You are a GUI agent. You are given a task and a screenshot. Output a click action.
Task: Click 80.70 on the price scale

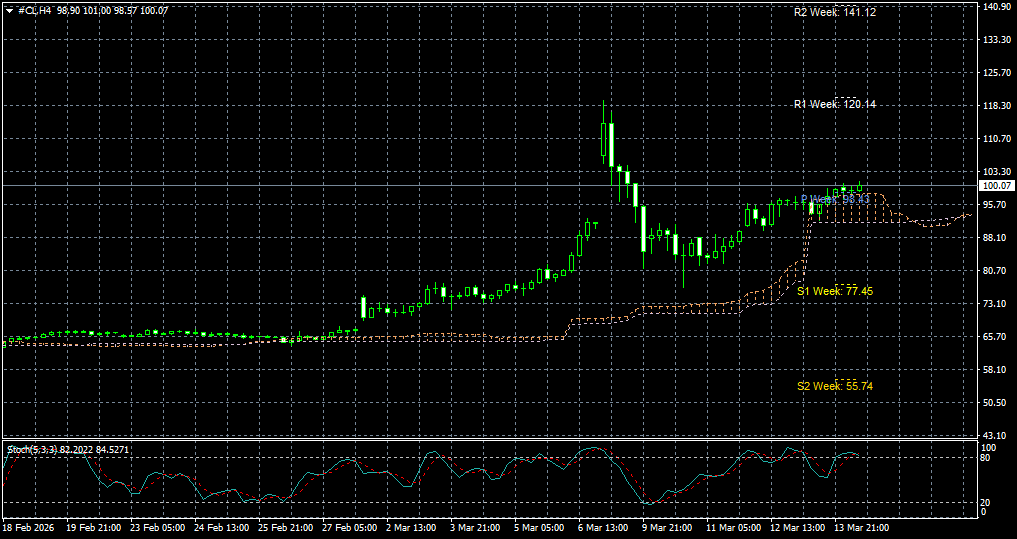click(x=994, y=270)
